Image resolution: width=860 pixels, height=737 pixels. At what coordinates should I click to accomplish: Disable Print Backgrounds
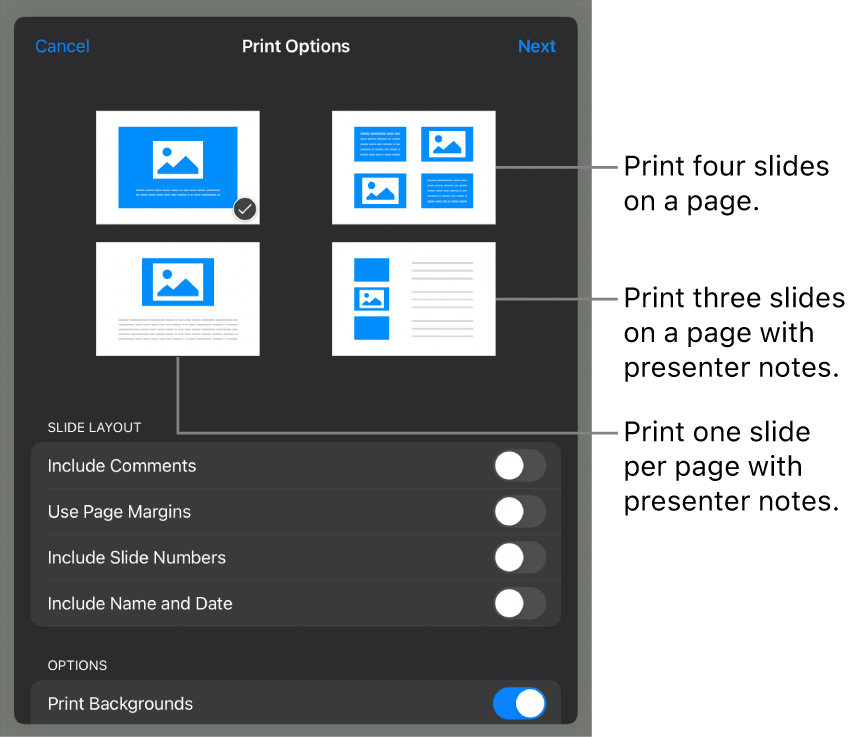(519, 704)
